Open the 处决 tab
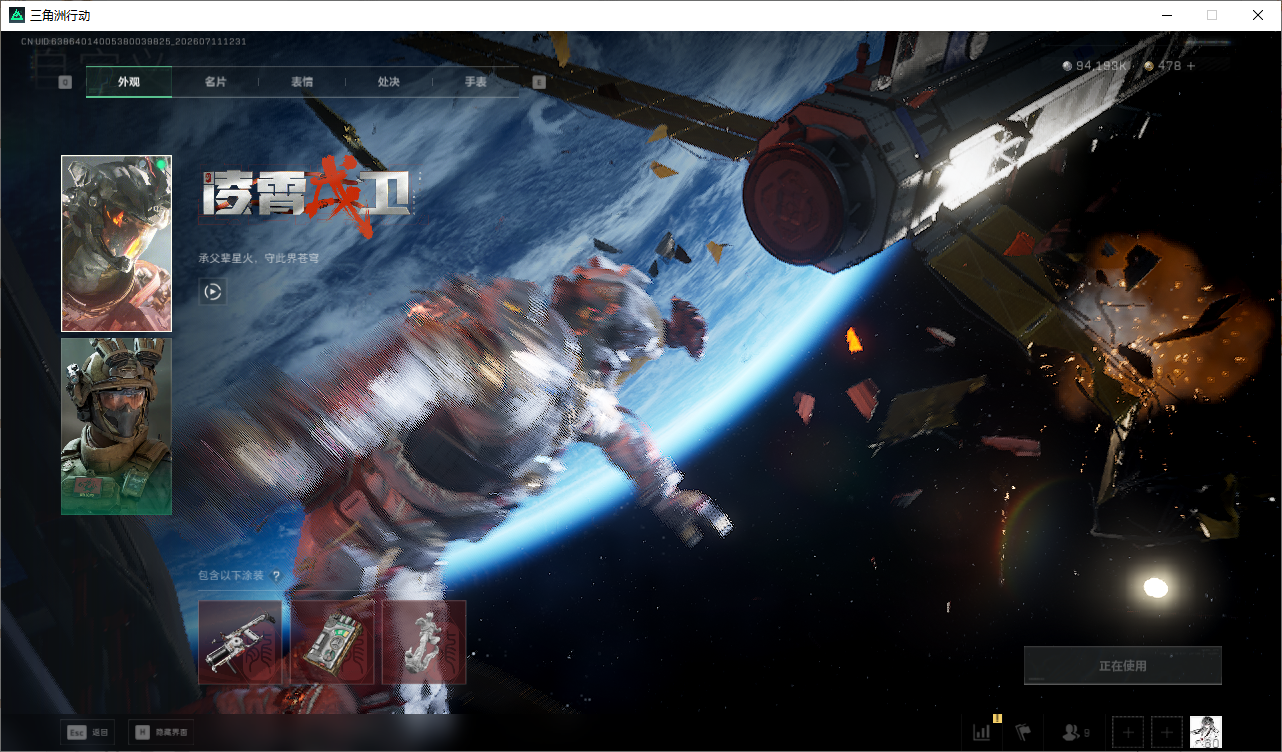 [389, 82]
